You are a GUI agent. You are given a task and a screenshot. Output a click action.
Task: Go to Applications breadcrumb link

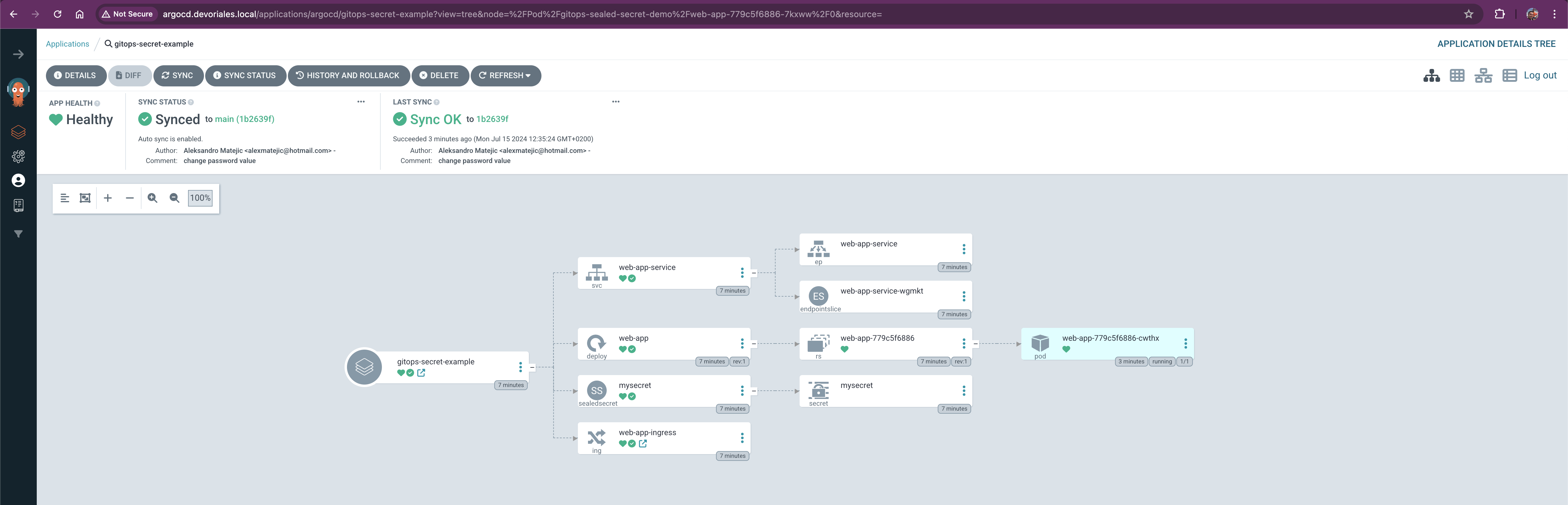(x=68, y=44)
